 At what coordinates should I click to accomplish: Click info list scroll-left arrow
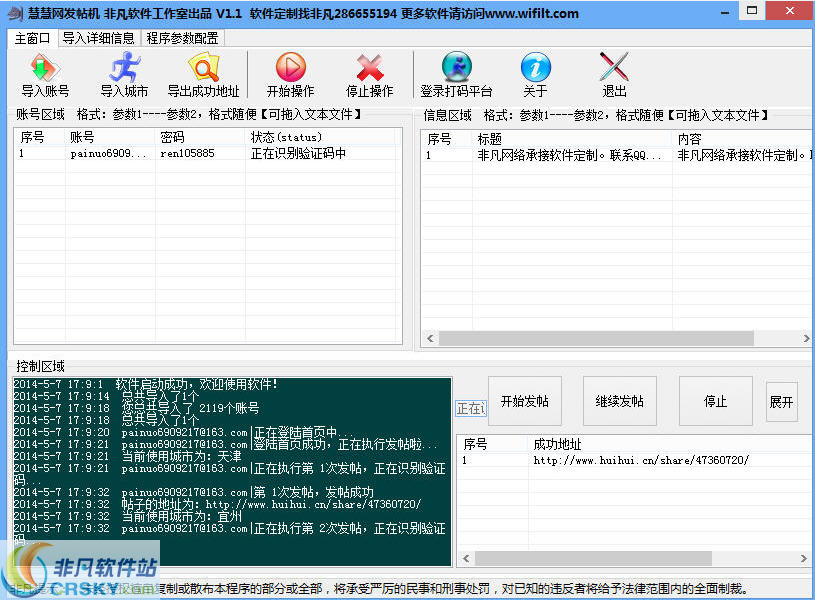click(x=430, y=338)
